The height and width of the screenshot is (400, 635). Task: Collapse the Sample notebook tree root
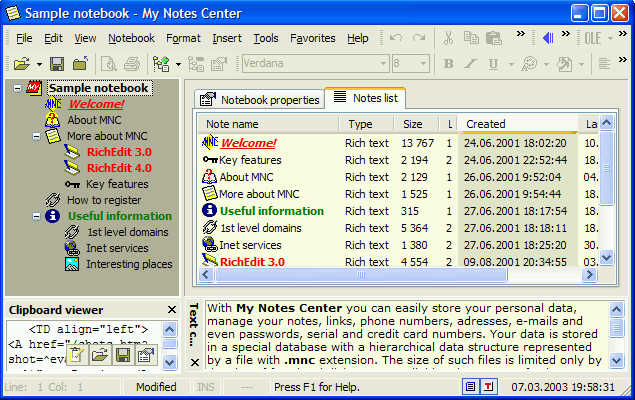pos(17,88)
